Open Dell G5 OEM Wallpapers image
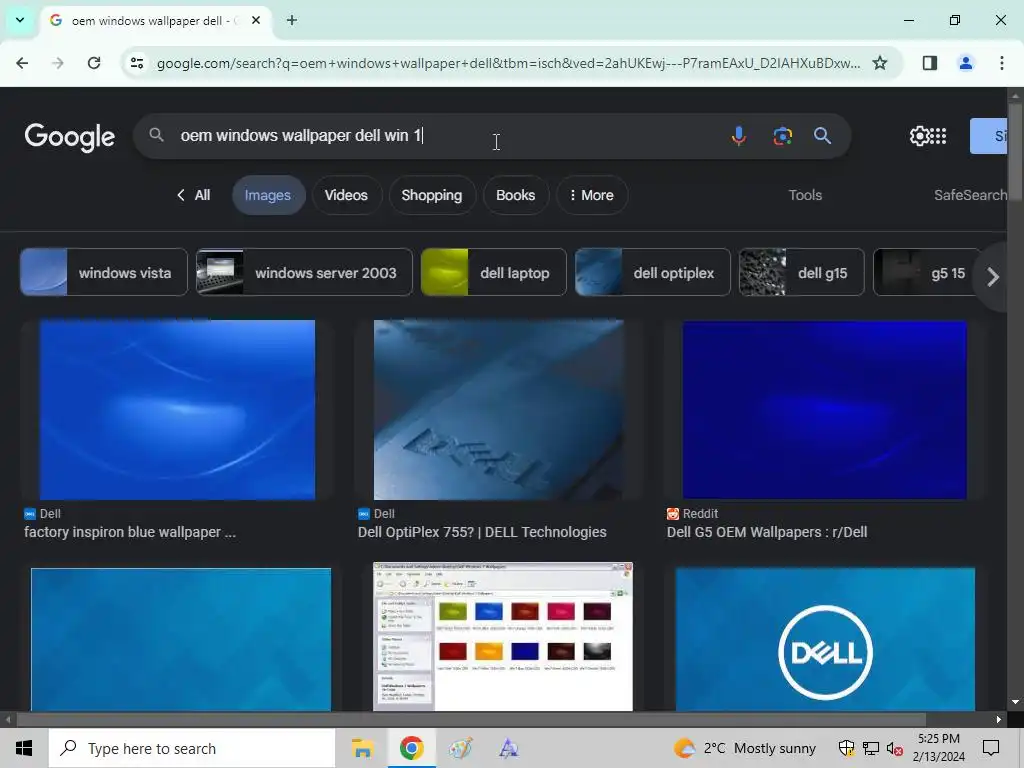The height and width of the screenshot is (768, 1024). [x=825, y=410]
